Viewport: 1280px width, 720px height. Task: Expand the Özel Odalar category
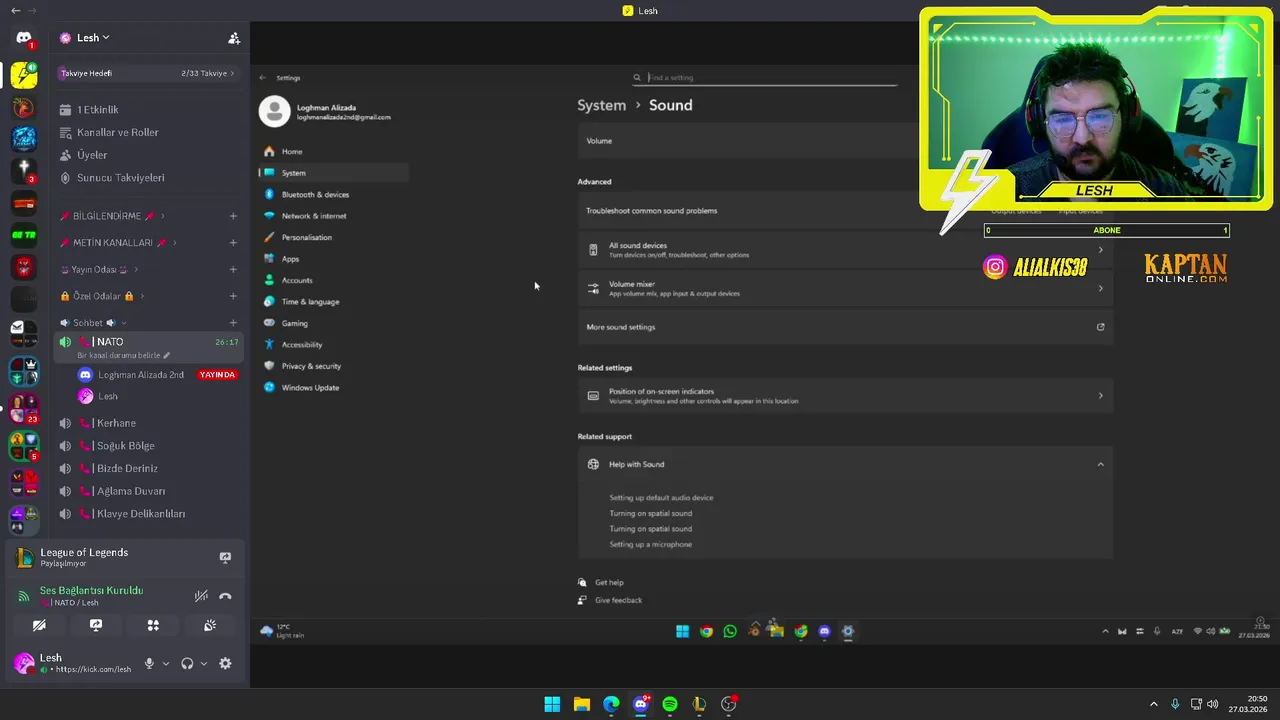102,296
